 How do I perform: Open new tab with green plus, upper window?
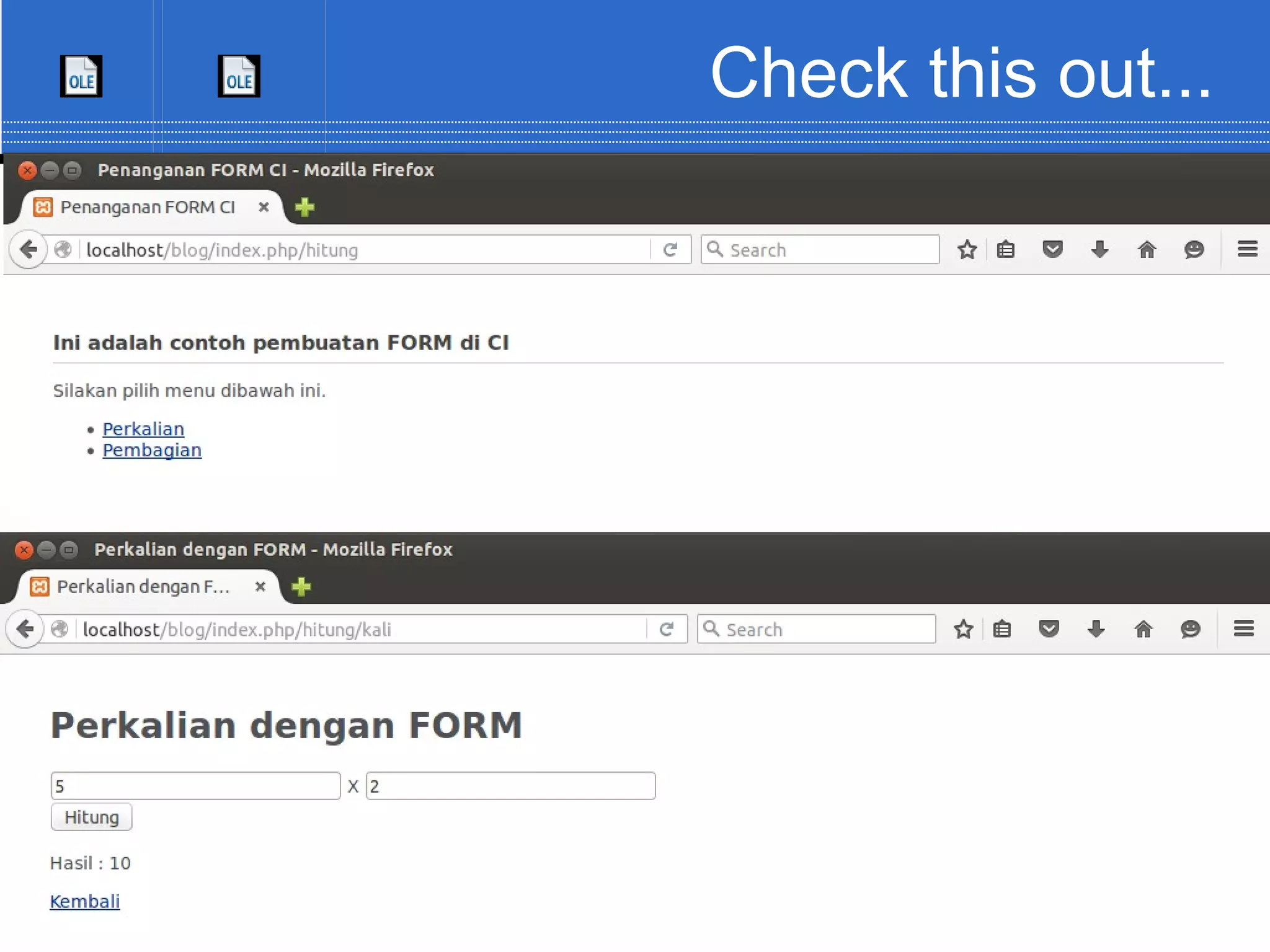304,207
